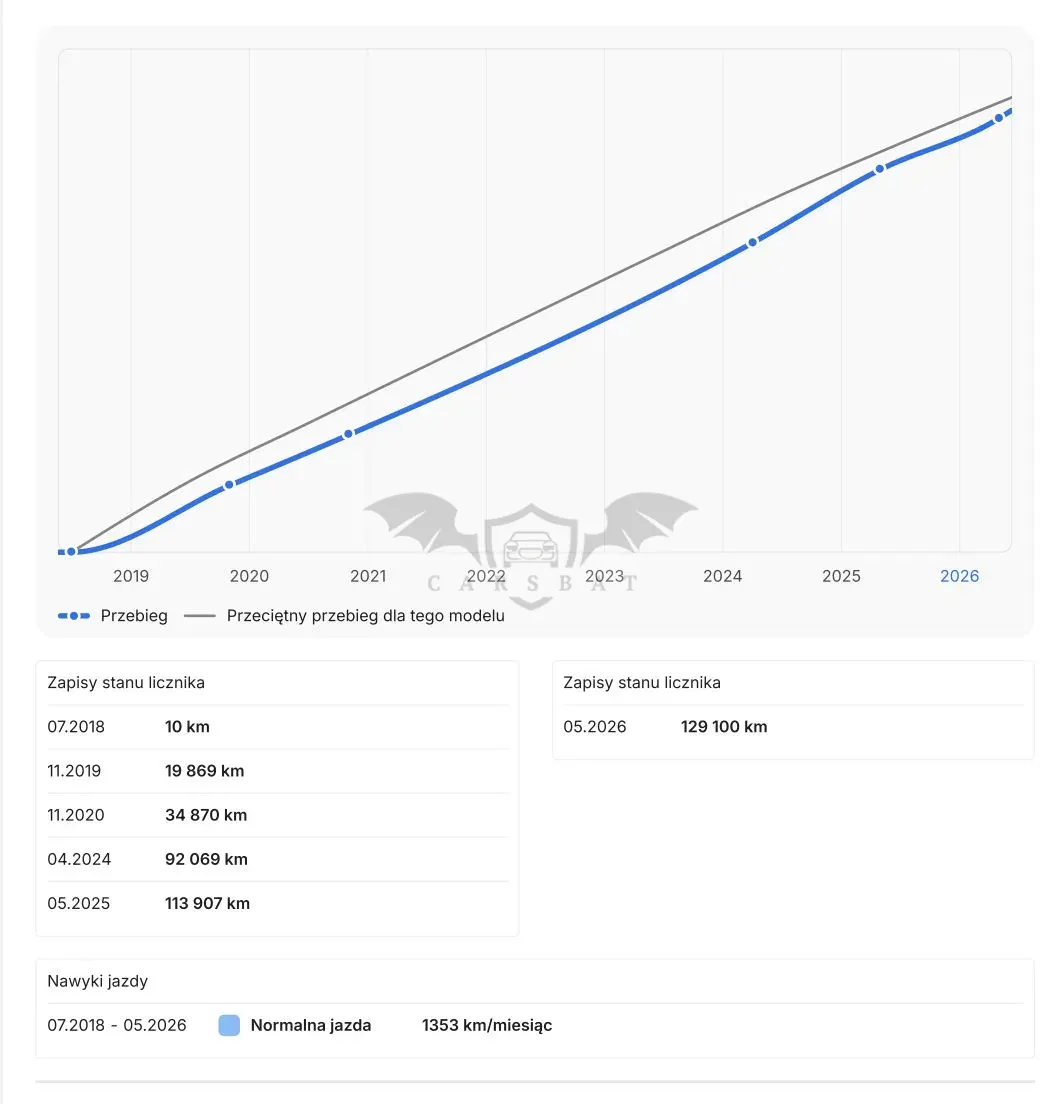
Task: Click the 1353 km/miesiąc value
Action: coord(487,1025)
